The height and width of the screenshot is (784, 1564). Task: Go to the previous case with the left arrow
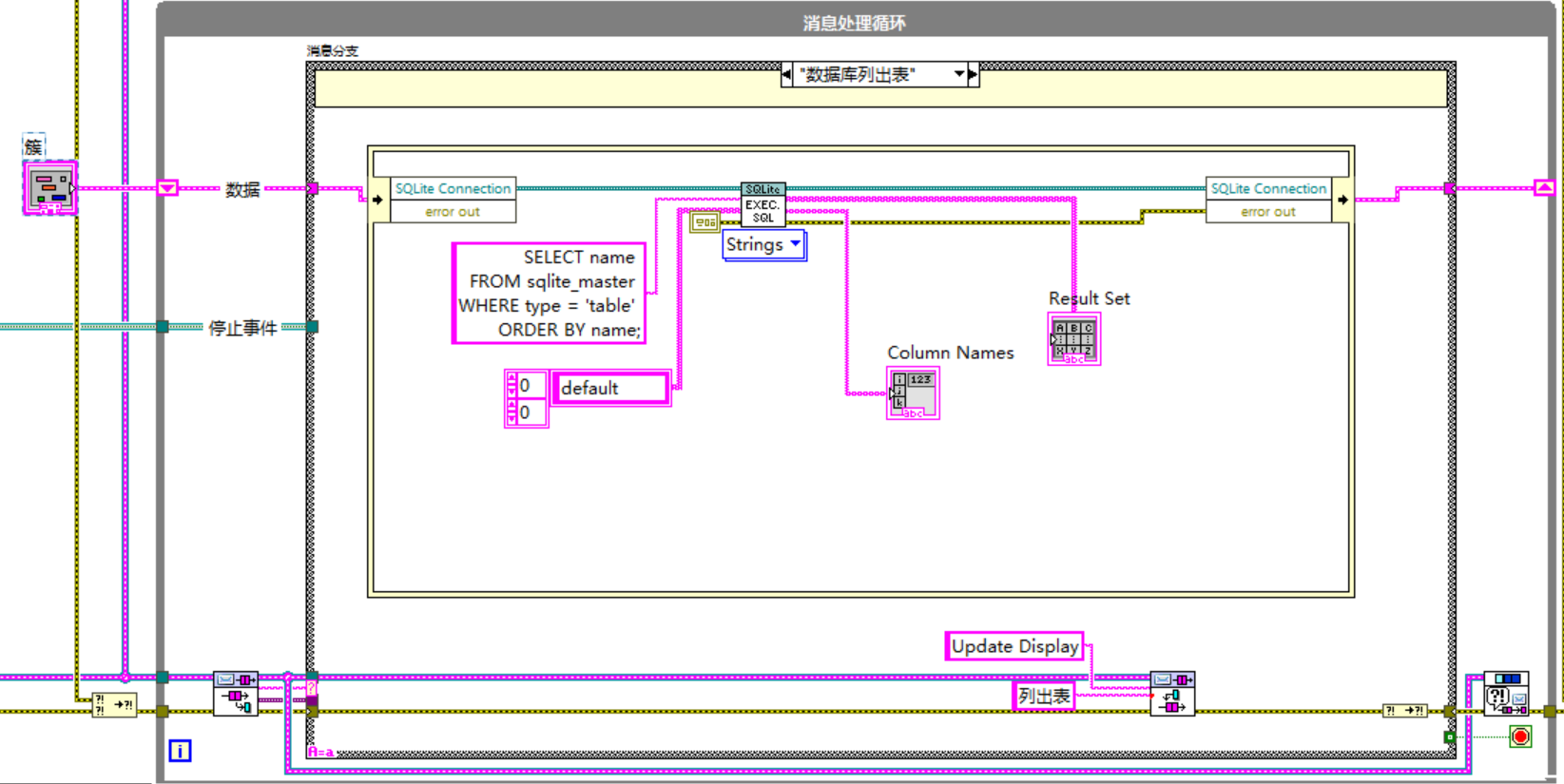786,74
